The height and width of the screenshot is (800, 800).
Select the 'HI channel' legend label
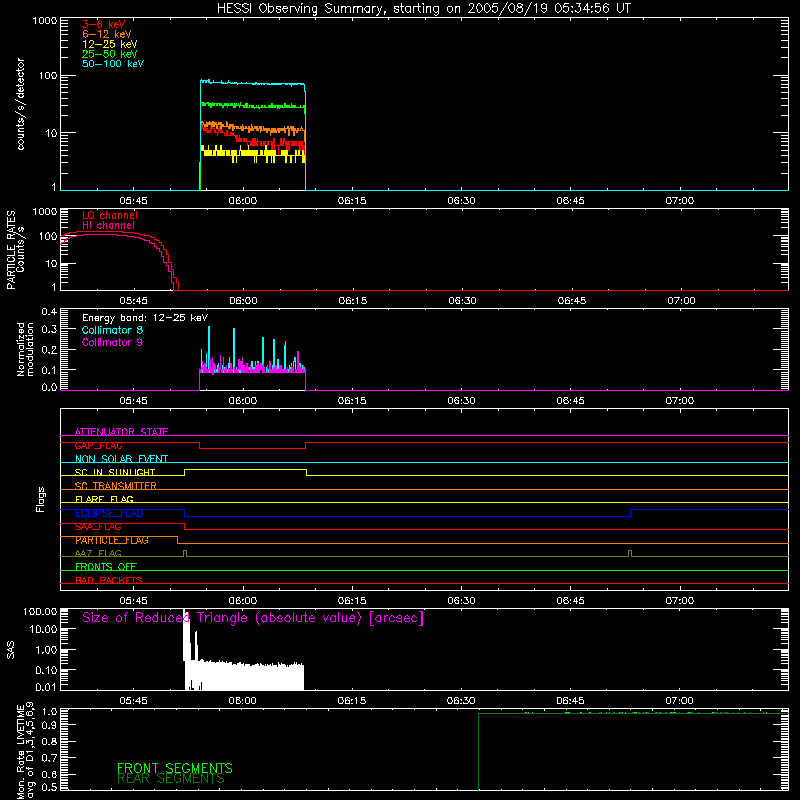(109, 225)
